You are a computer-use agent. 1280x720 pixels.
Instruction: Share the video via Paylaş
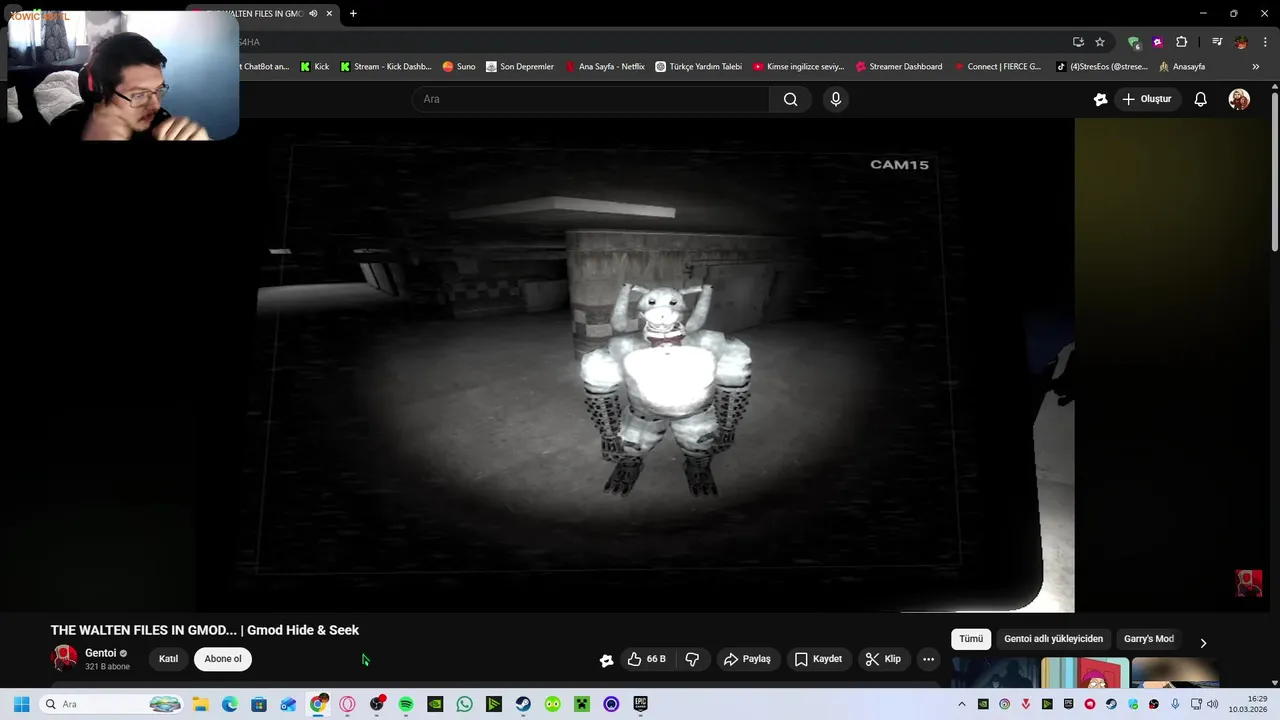pyautogui.click(x=747, y=659)
